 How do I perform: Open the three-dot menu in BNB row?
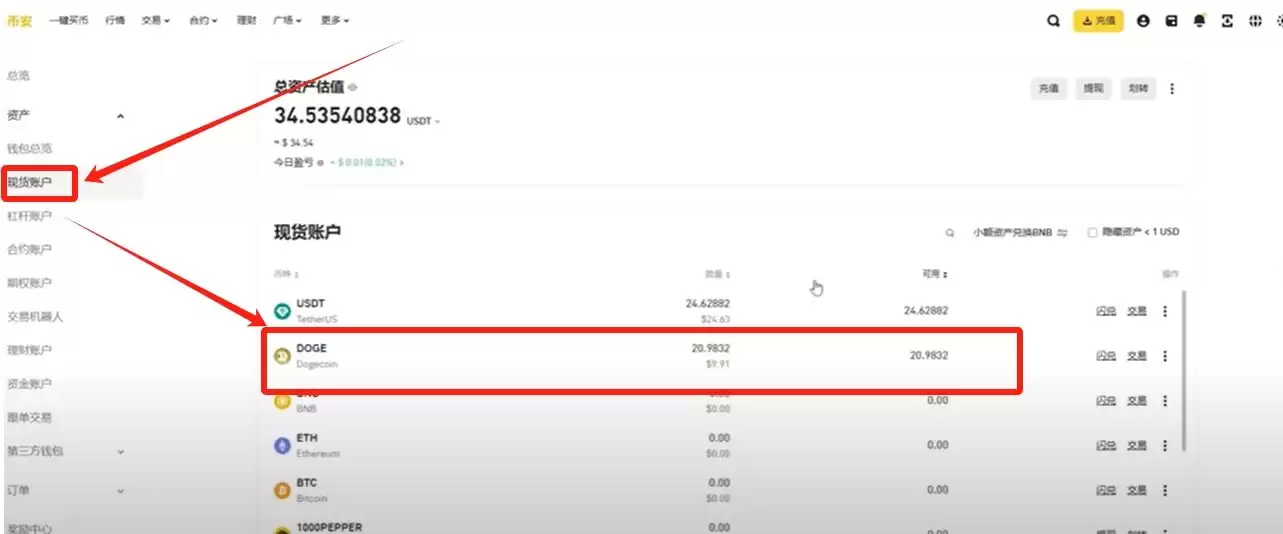tap(1164, 401)
